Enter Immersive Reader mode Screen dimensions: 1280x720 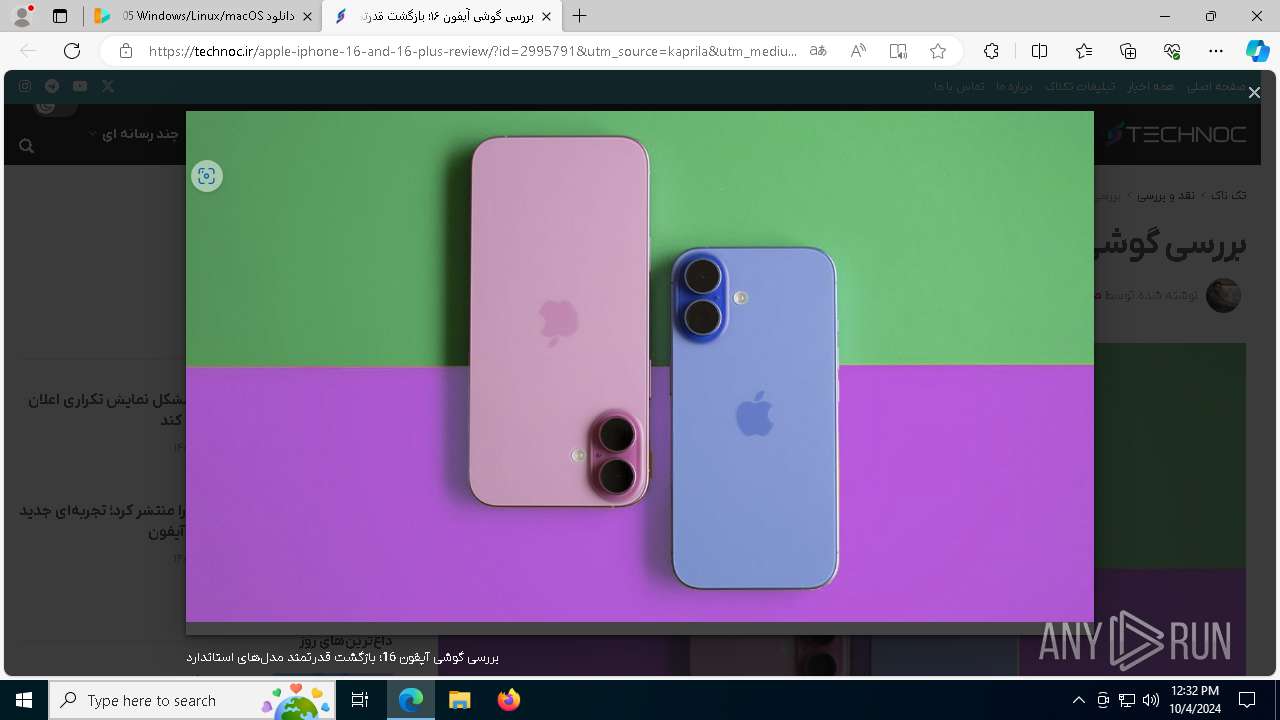[x=898, y=51]
